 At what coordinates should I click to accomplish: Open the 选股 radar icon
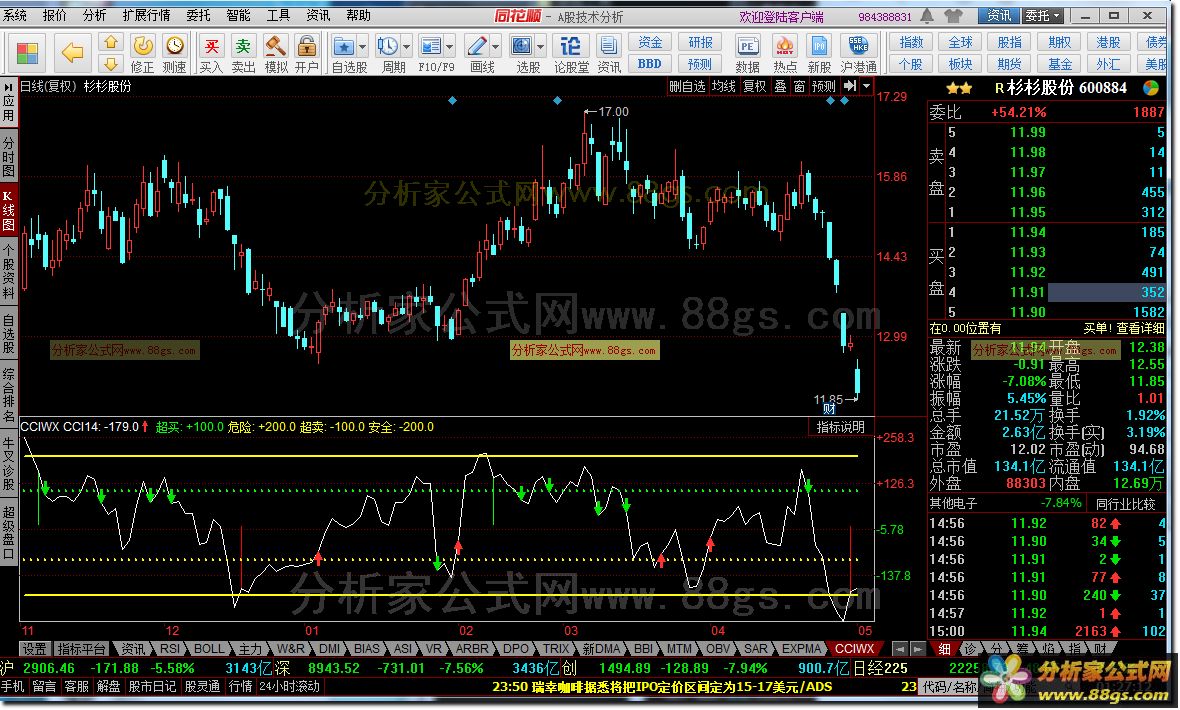(x=522, y=46)
